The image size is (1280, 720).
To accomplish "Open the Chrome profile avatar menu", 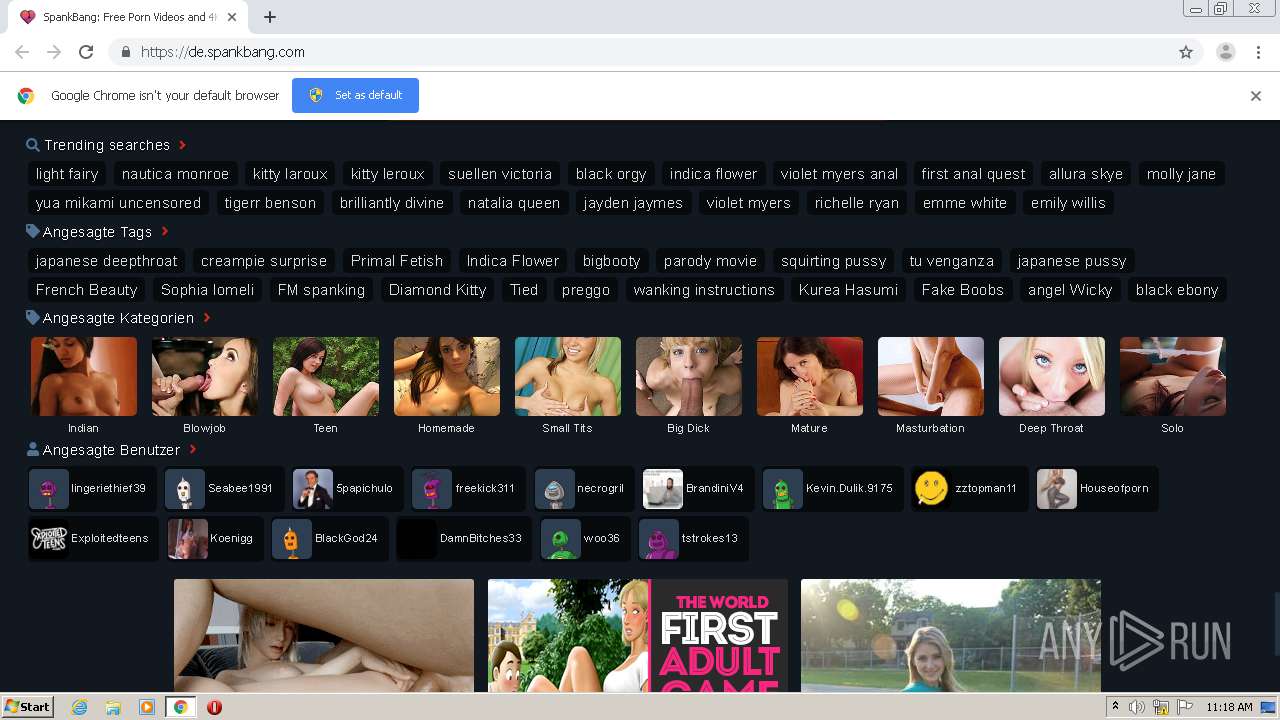I will [x=1225, y=52].
